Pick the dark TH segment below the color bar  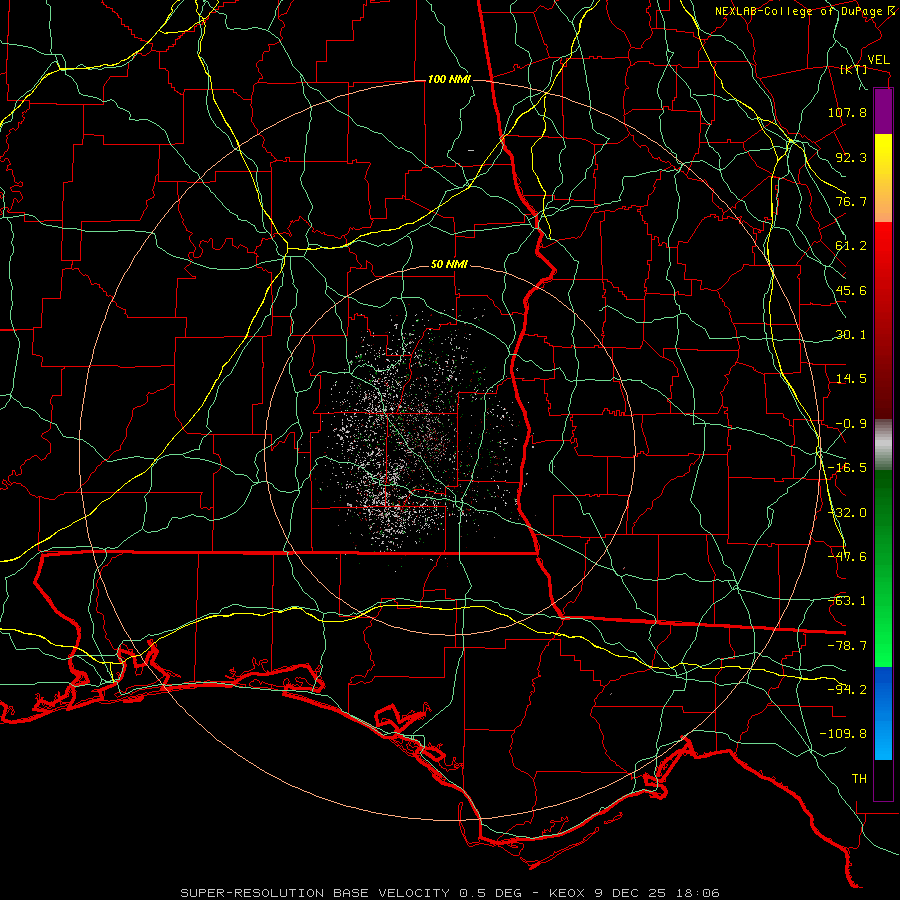click(x=883, y=780)
